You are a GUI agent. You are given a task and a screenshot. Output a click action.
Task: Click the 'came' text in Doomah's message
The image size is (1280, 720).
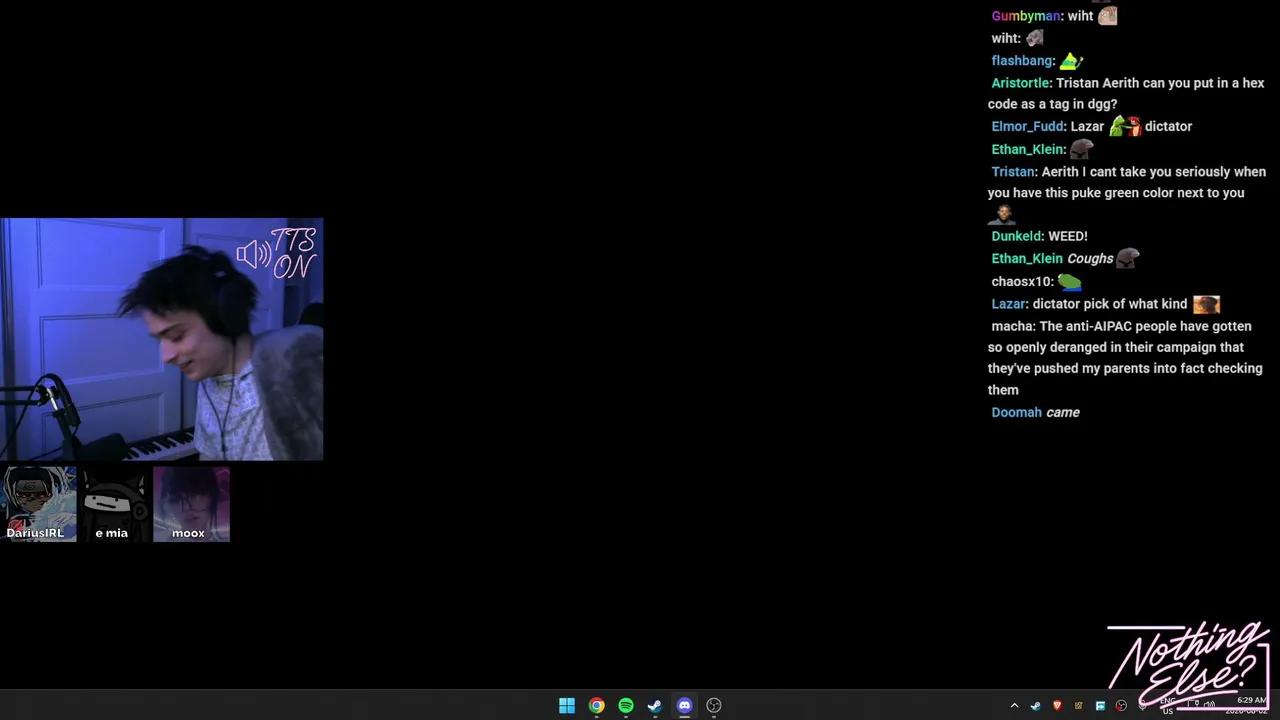tap(1063, 412)
